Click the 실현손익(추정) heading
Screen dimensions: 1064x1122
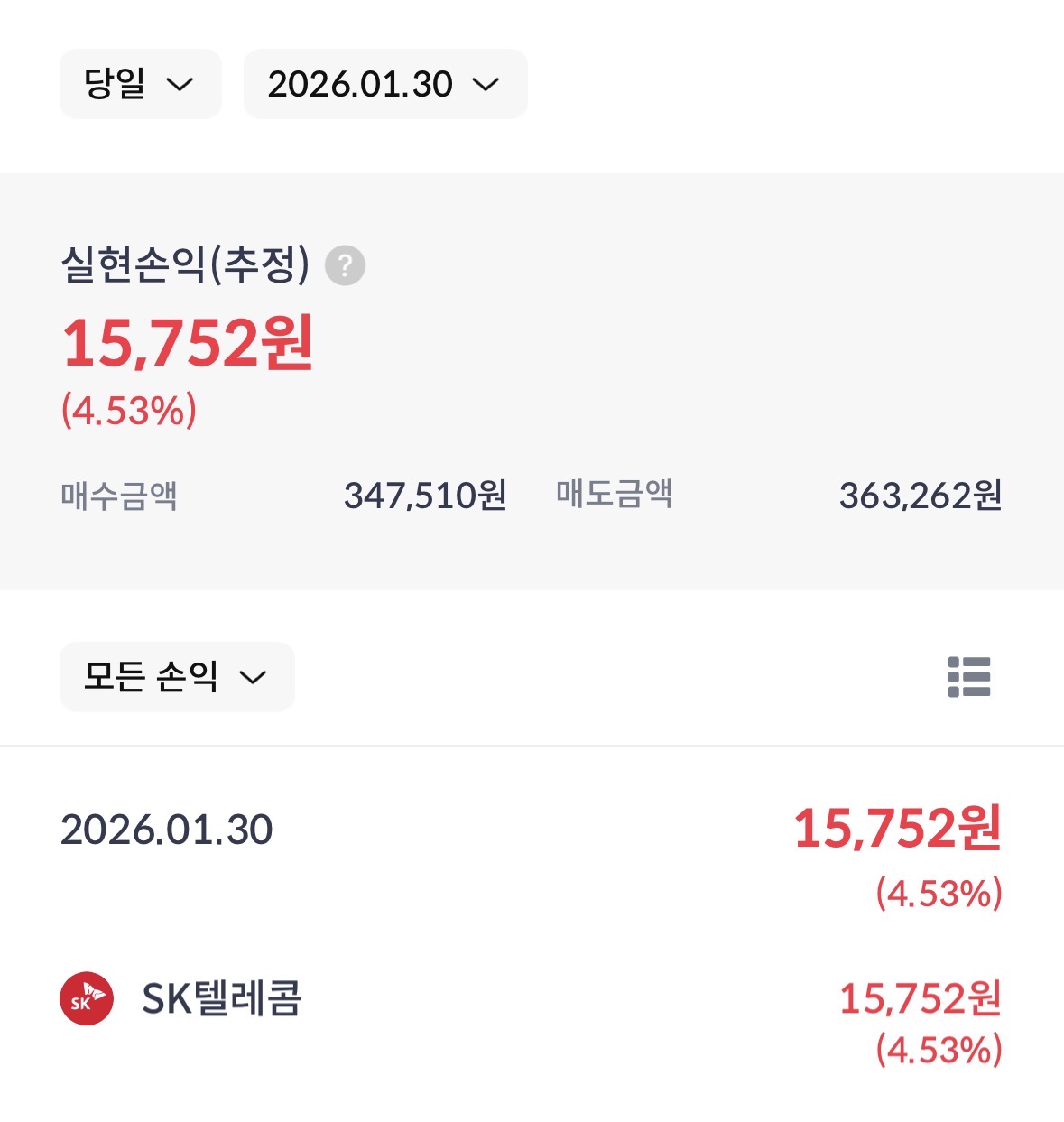[x=185, y=264]
